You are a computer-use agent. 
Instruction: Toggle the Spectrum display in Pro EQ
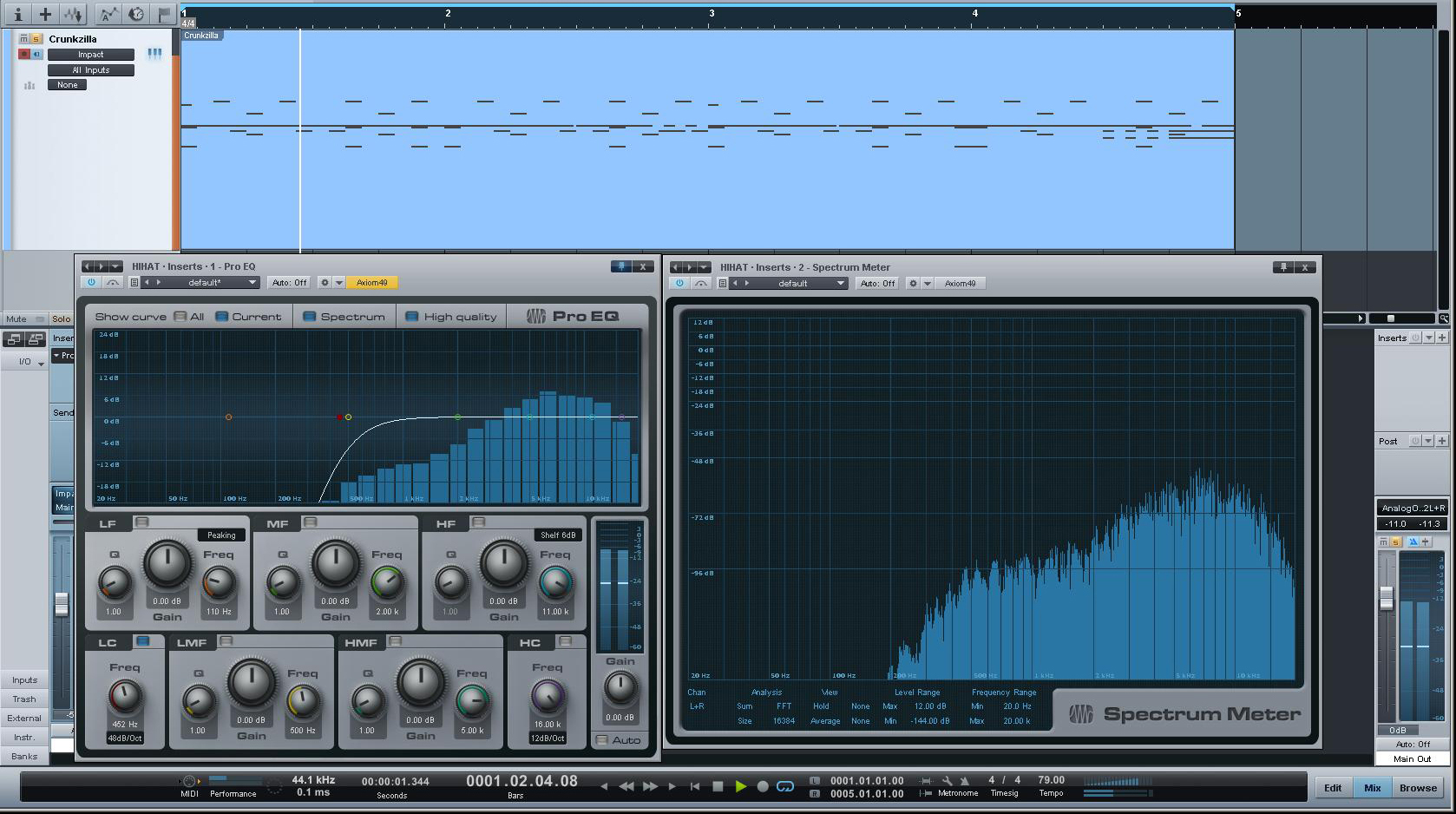[310, 317]
